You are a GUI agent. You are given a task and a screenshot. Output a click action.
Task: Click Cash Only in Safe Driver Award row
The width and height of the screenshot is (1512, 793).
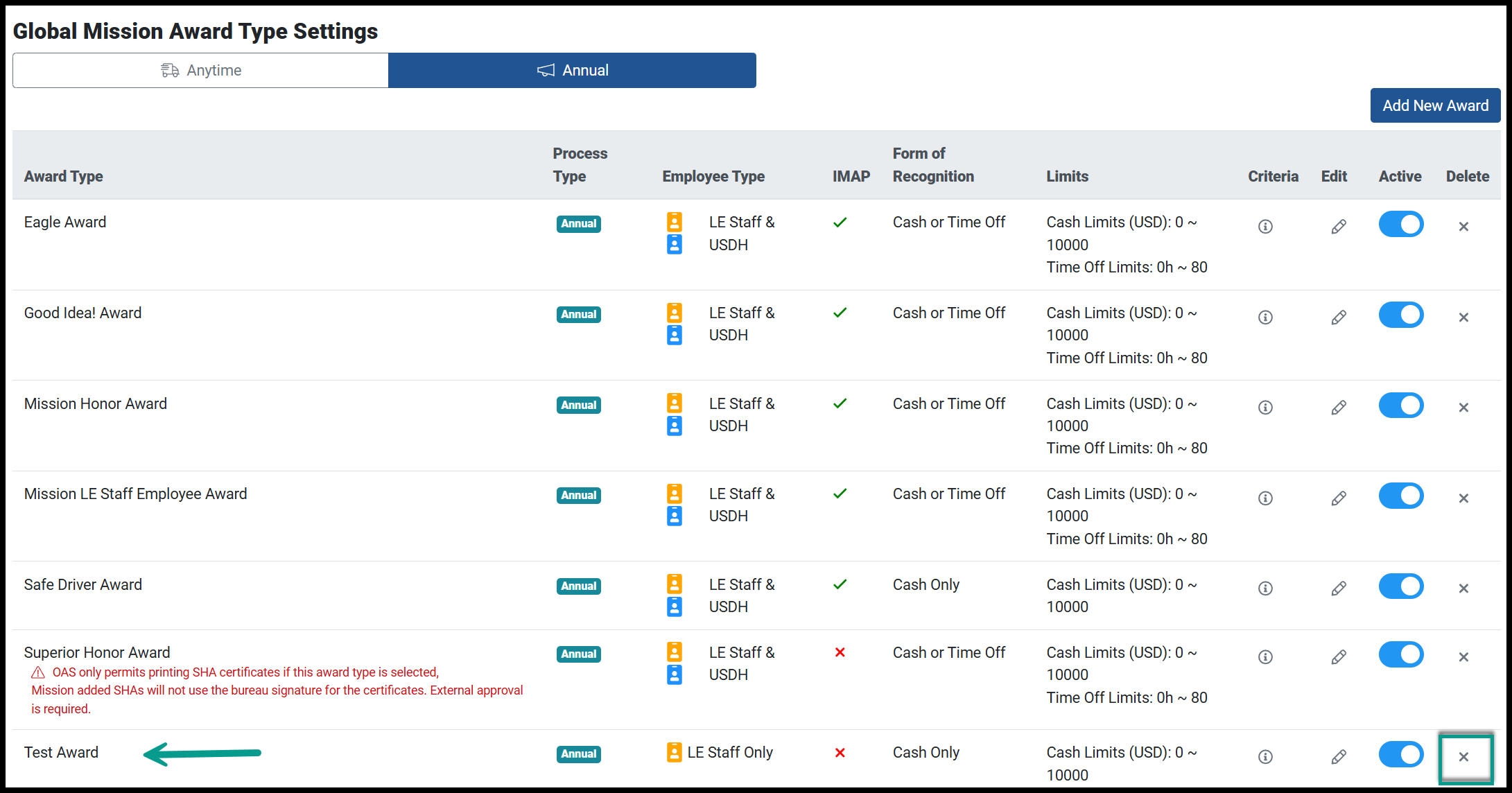(926, 584)
